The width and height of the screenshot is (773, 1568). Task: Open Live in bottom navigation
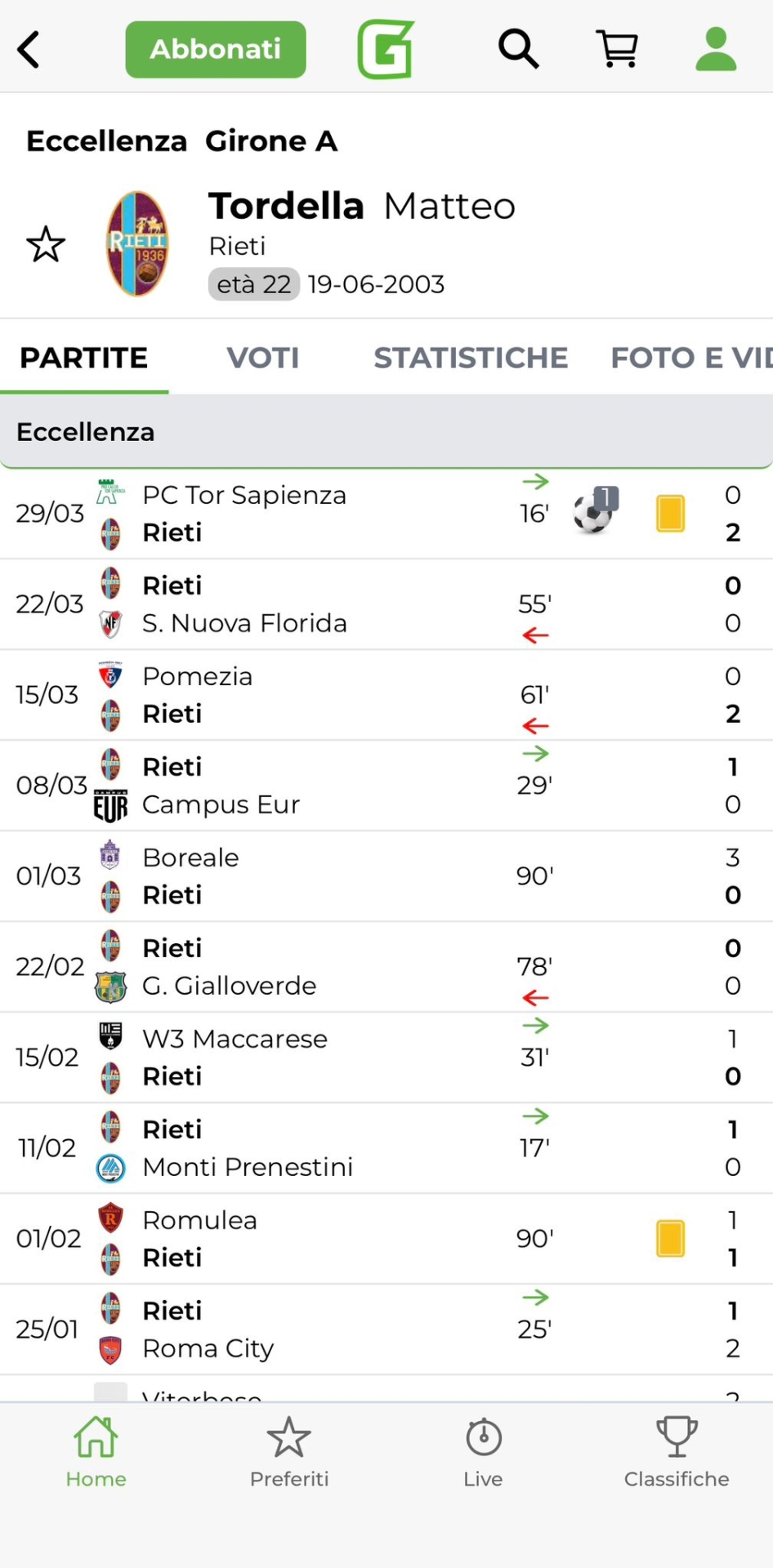click(x=483, y=1452)
